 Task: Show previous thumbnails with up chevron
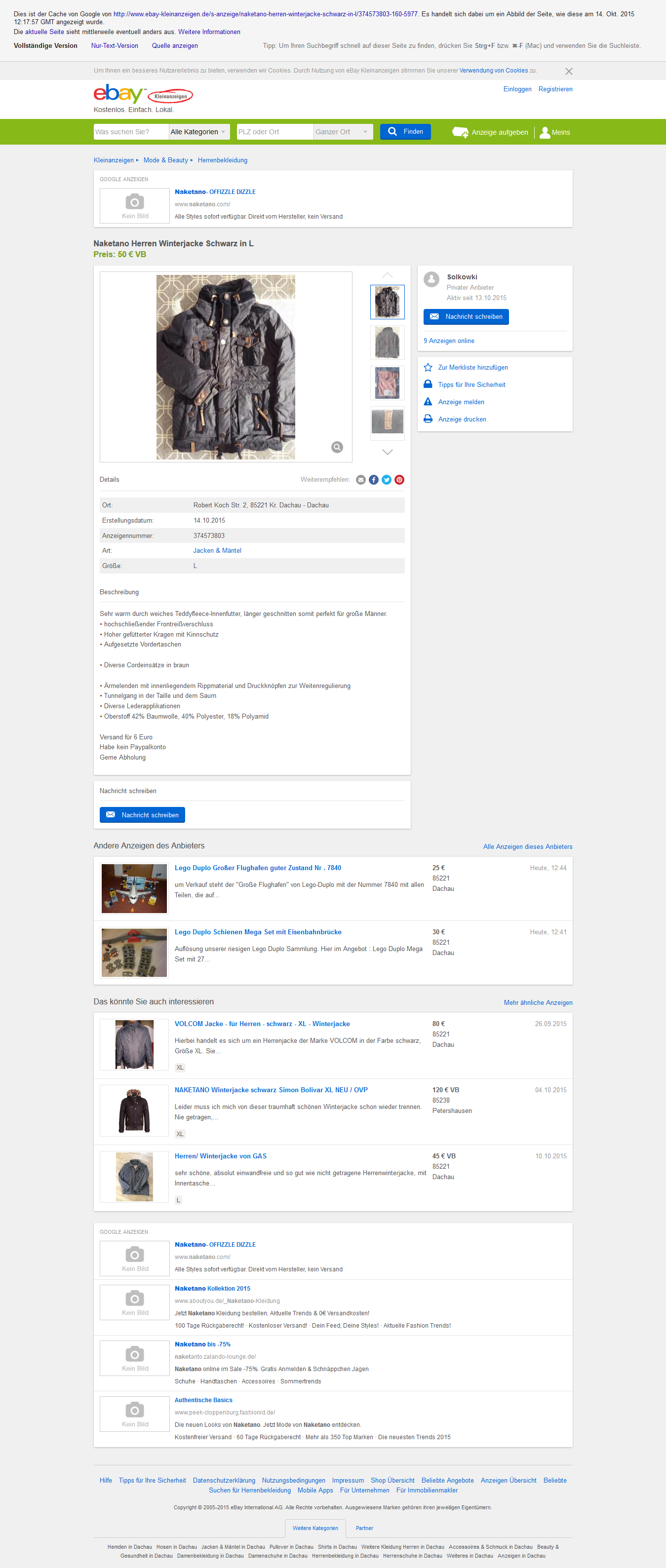click(x=387, y=275)
